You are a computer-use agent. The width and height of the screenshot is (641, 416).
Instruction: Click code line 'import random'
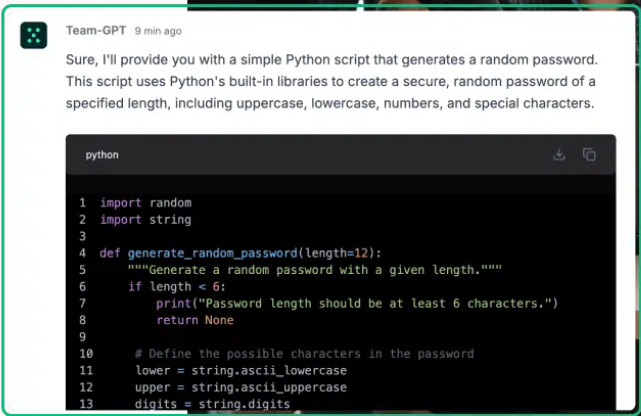[x=146, y=203]
